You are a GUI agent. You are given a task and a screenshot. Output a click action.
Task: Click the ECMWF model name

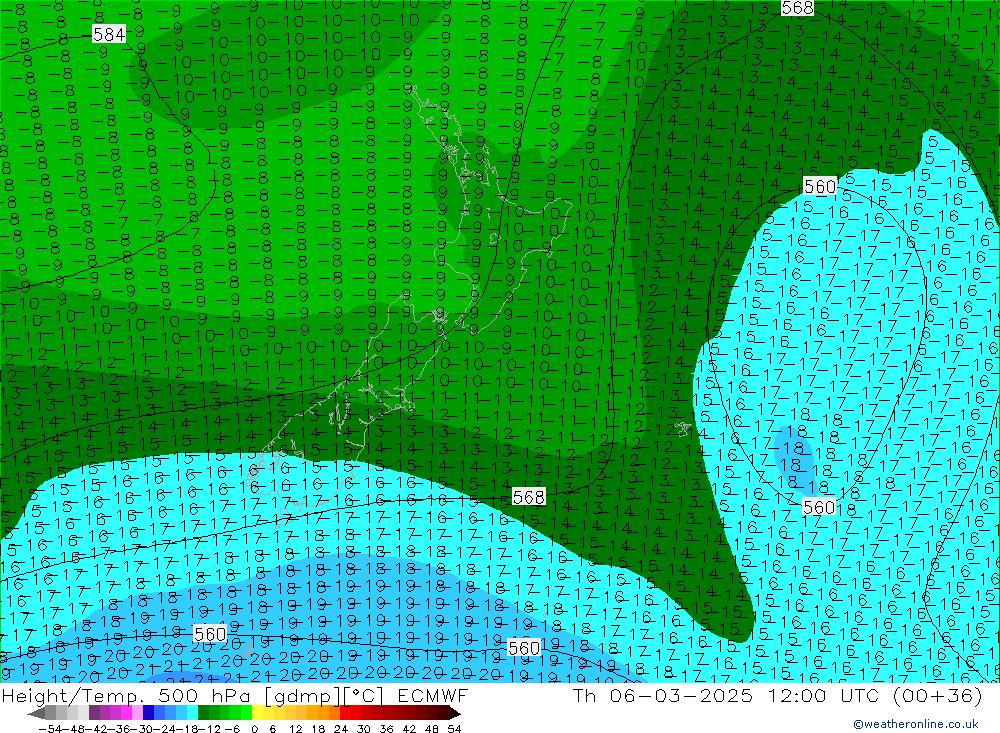coord(433,696)
